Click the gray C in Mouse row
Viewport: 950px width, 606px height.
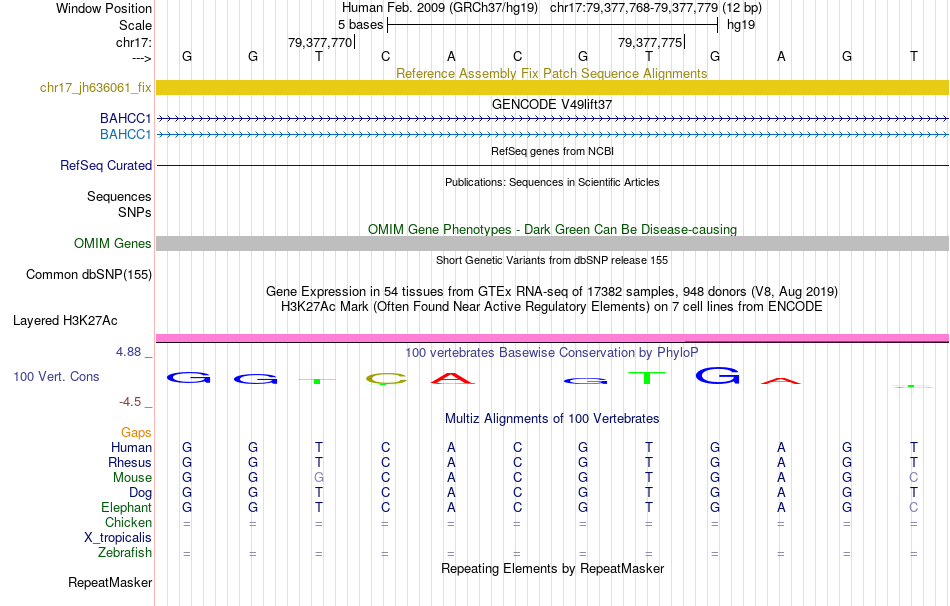point(913,478)
